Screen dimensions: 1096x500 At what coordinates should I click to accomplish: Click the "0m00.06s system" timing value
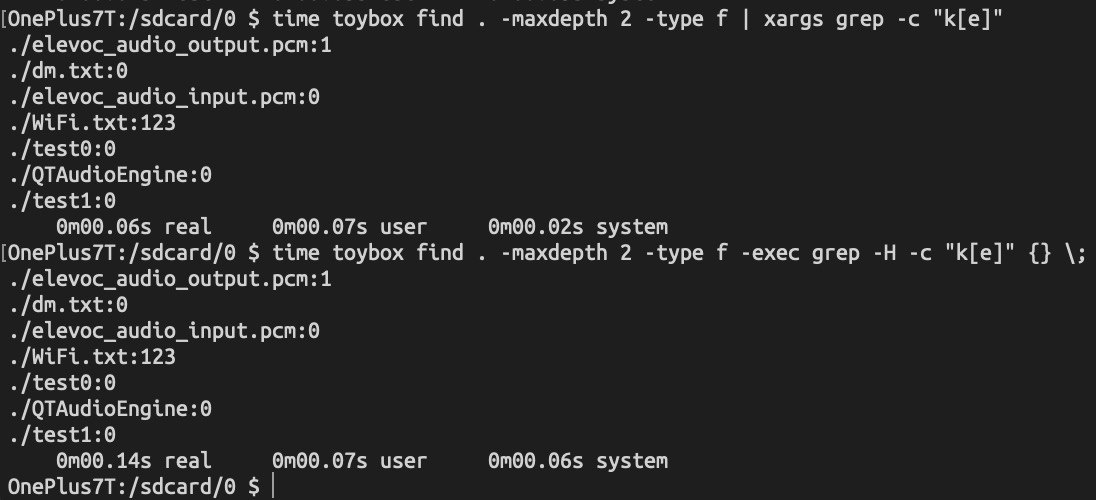point(577,460)
